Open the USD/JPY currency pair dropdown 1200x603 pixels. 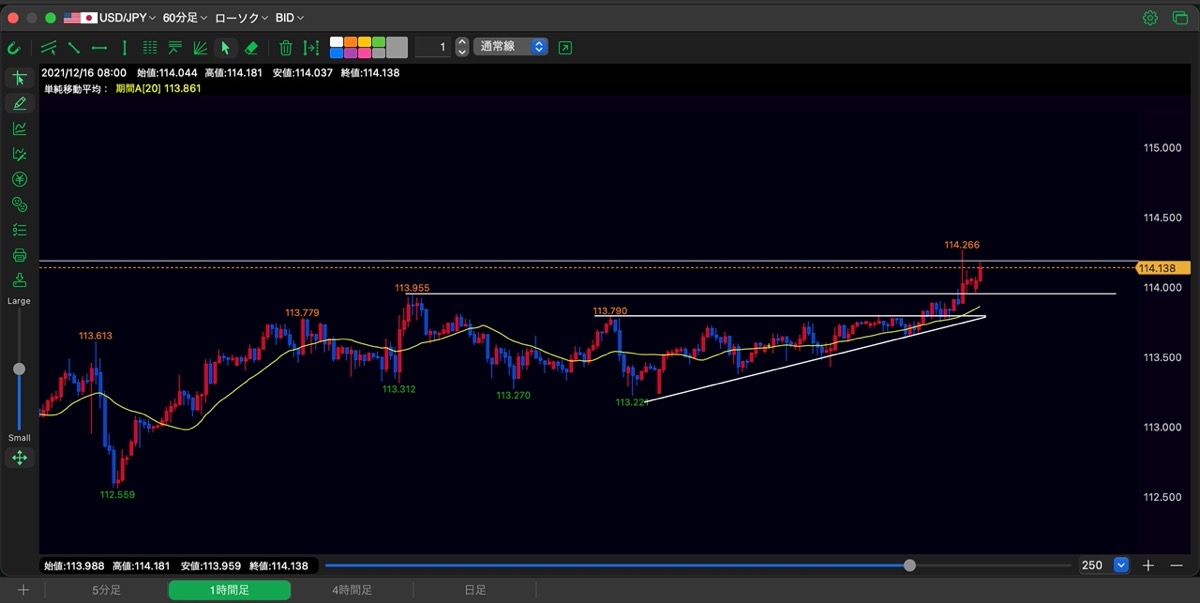(x=110, y=18)
